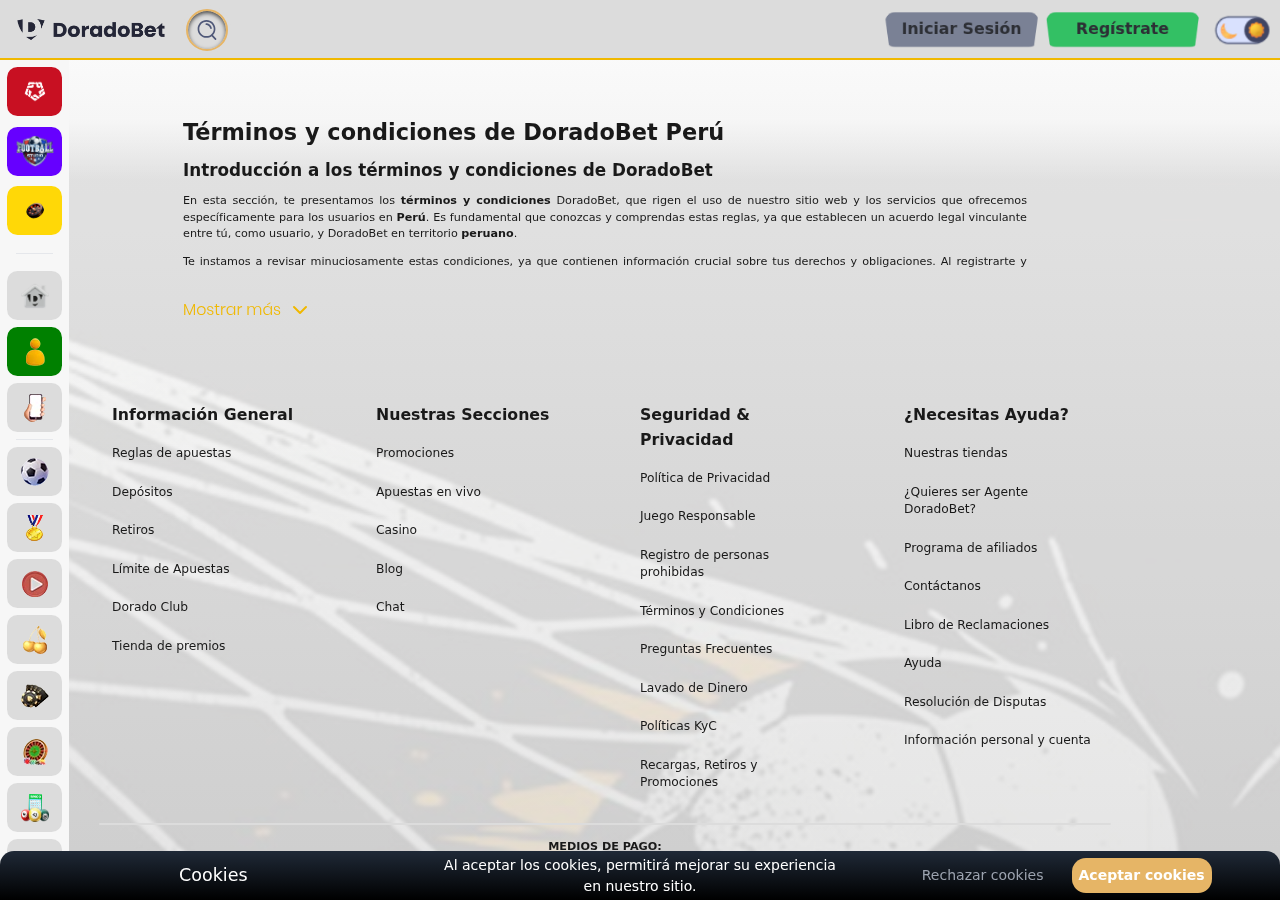This screenshot has height=900, width=1280.
Task: Open the Contáctanos link
Action: [x=942, y=586]
